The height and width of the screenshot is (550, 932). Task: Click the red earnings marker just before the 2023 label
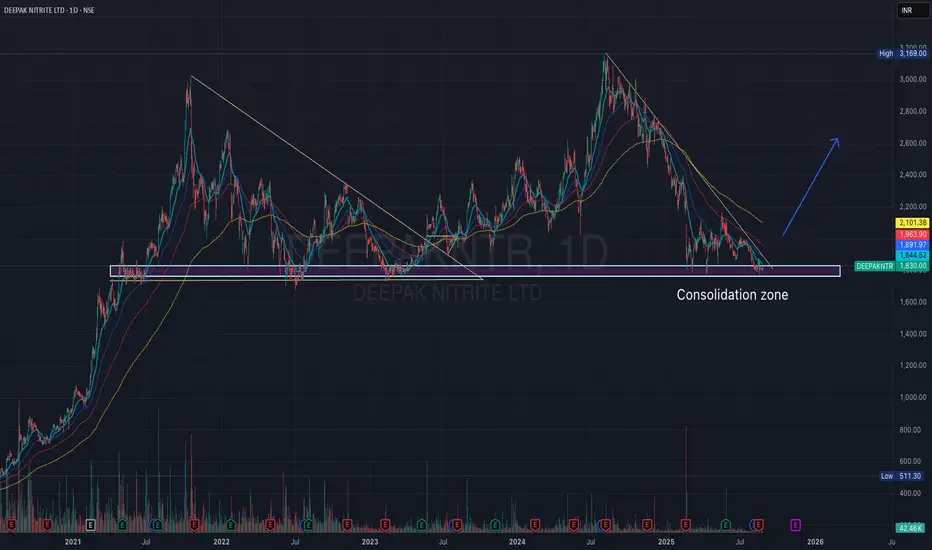pos(347,525)
